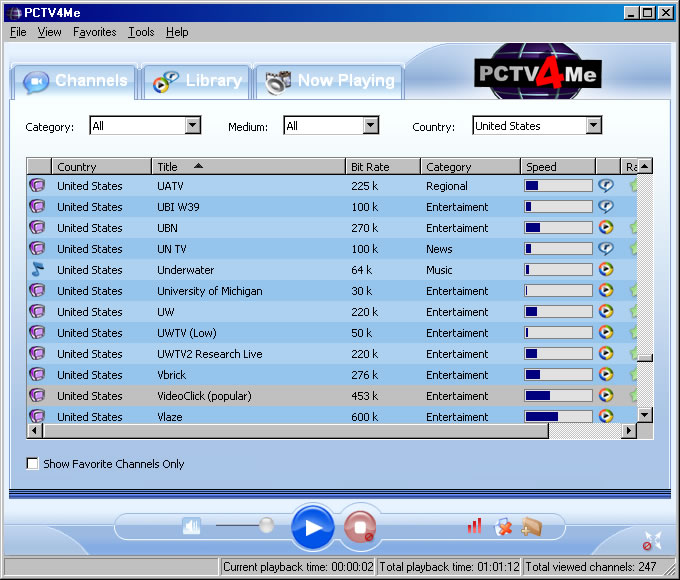Click the rating star on the UBN row
Viewport: 680px width, 580px height.
(x=633, y=227)
